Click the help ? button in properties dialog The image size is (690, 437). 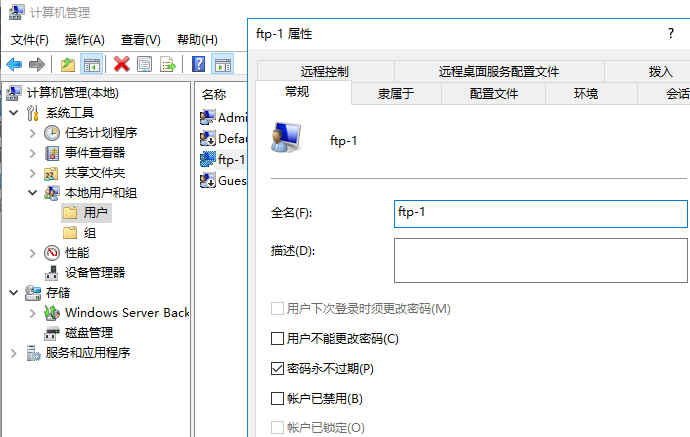[671, 33]
